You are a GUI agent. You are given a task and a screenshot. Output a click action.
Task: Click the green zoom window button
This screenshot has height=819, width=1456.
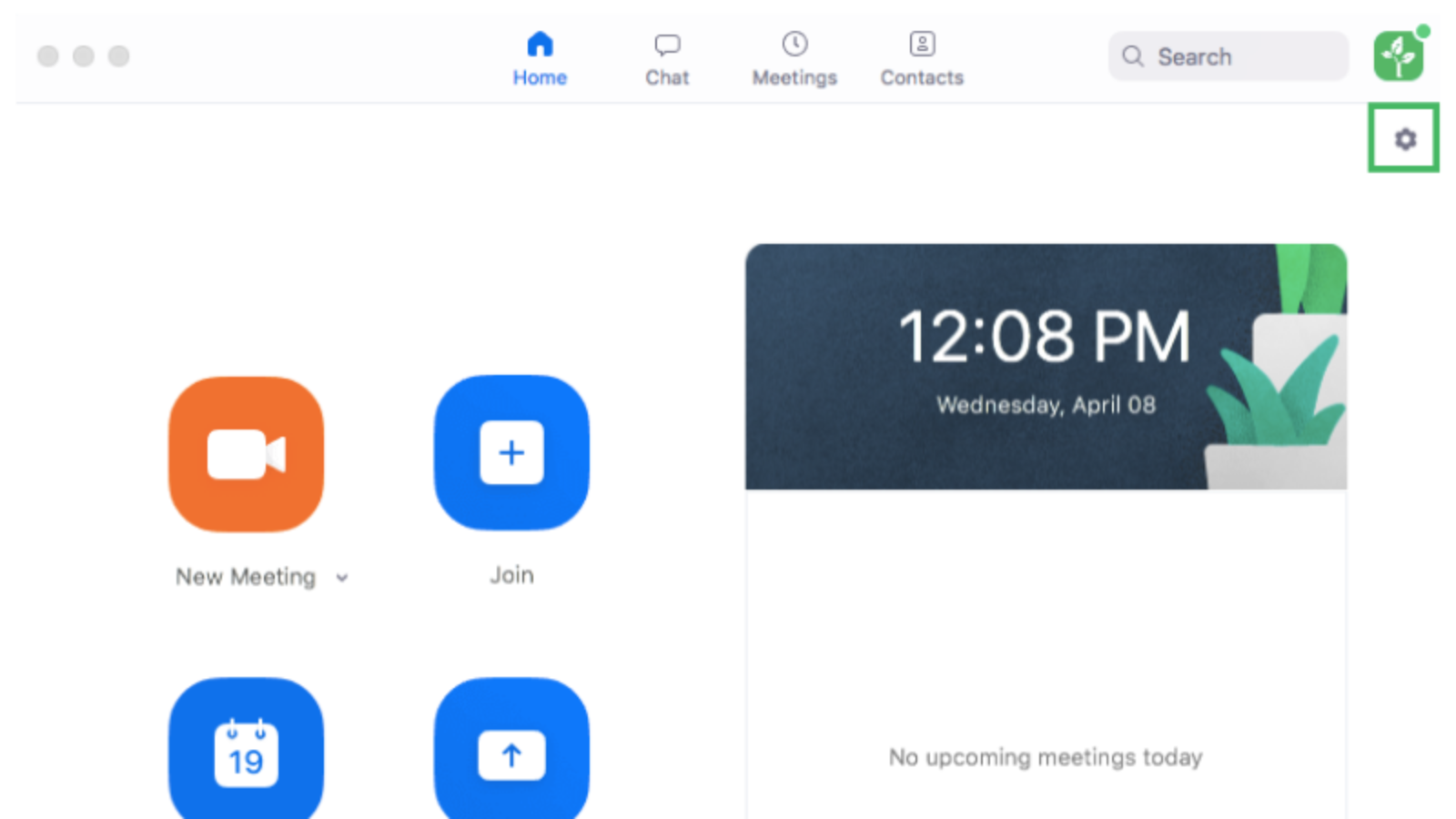119,56
